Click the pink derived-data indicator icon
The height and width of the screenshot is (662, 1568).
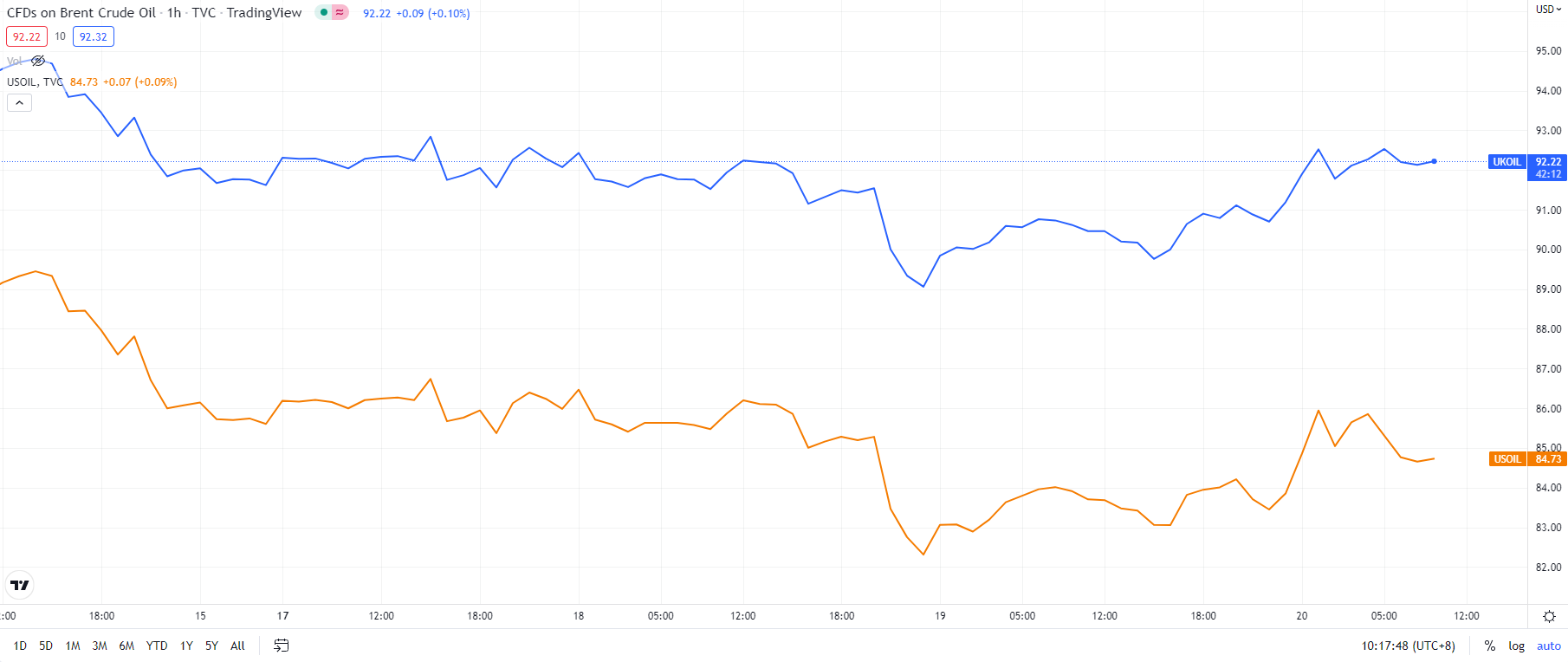coord(340,12)
